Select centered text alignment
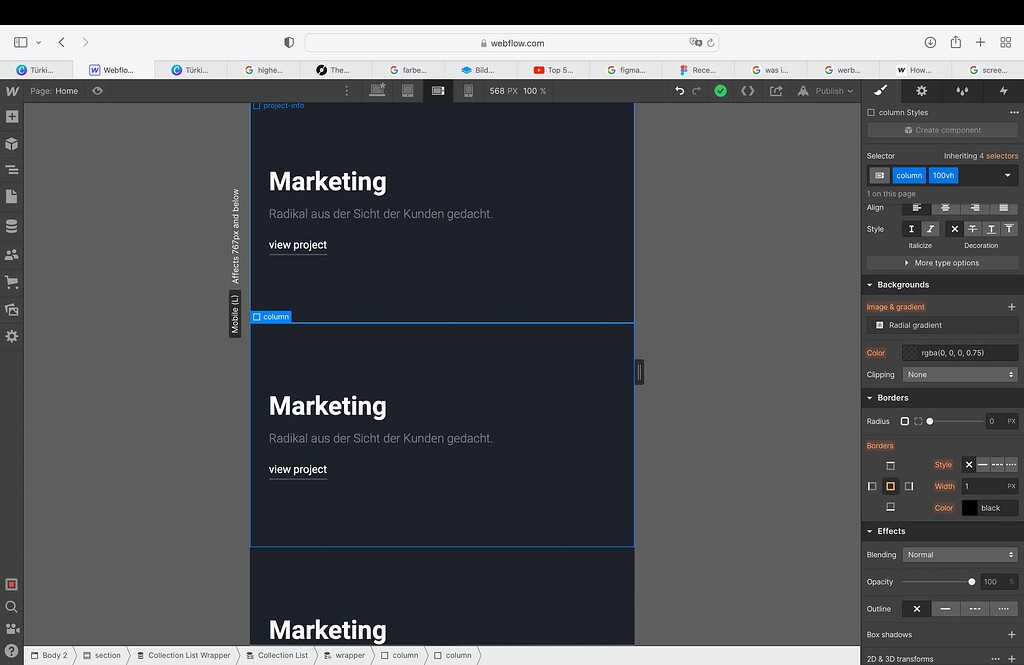Image resolution: width=1024 pixels, height=665 pixels. [947, 208]
